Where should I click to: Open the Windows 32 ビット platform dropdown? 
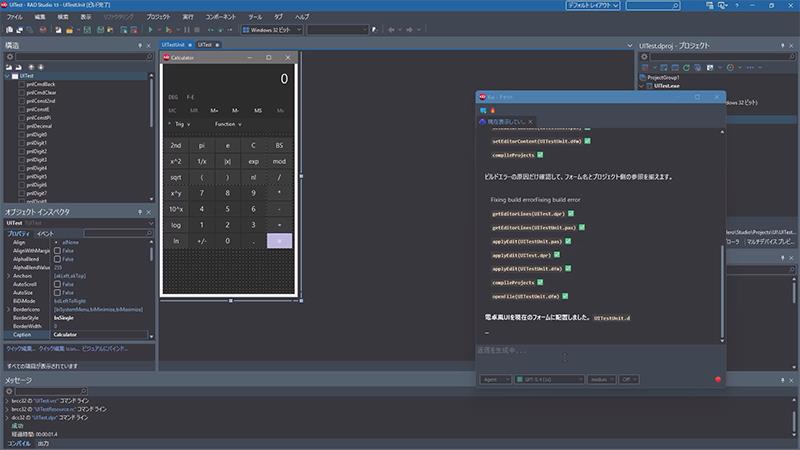pos(272,30)
